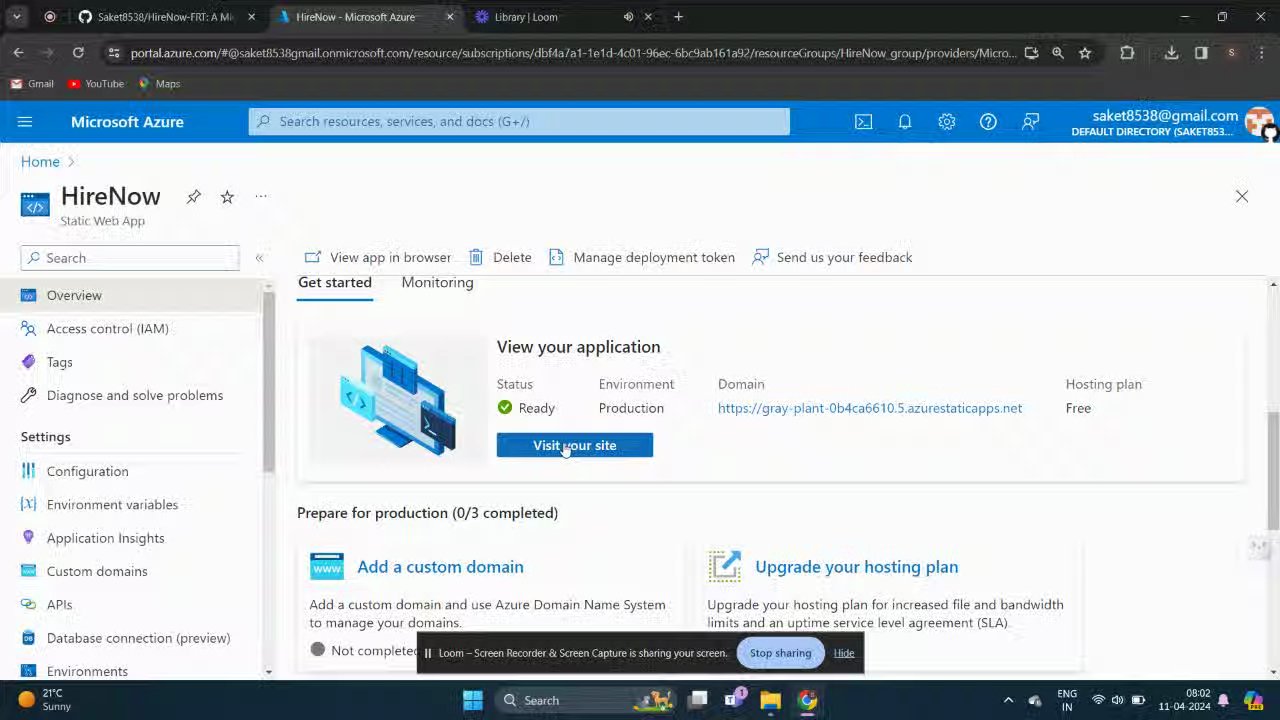Image resolution: width=1280 pixels, height=720 pixels.
Task: Pin HireNow to dashboard
Action: point(194,197)
